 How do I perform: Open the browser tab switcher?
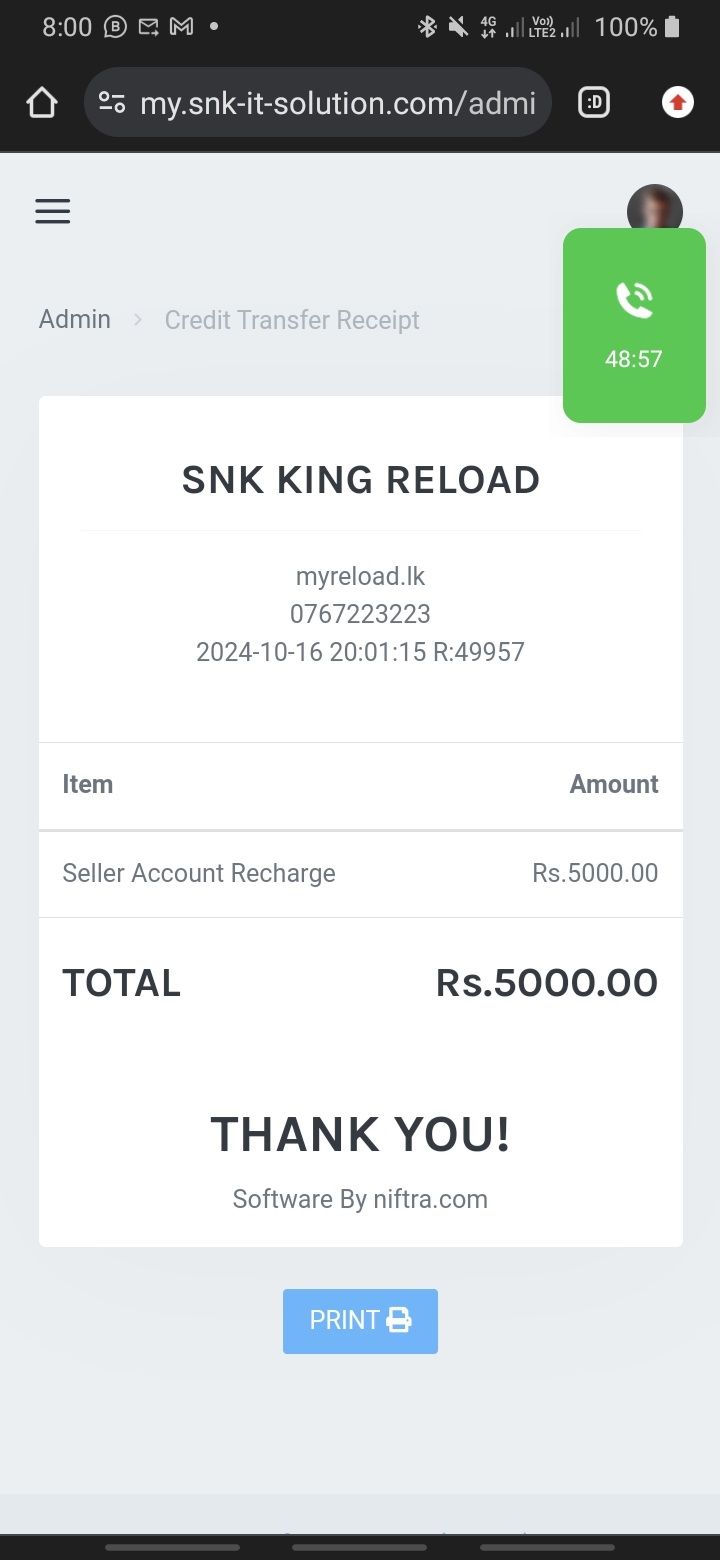594,102
